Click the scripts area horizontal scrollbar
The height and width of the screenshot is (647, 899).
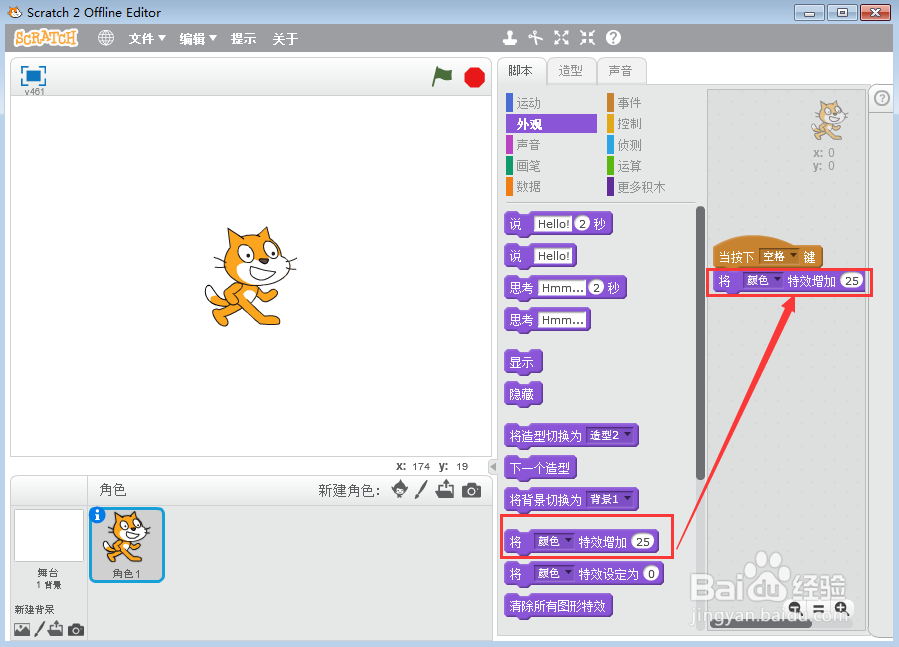coord(760,623)
